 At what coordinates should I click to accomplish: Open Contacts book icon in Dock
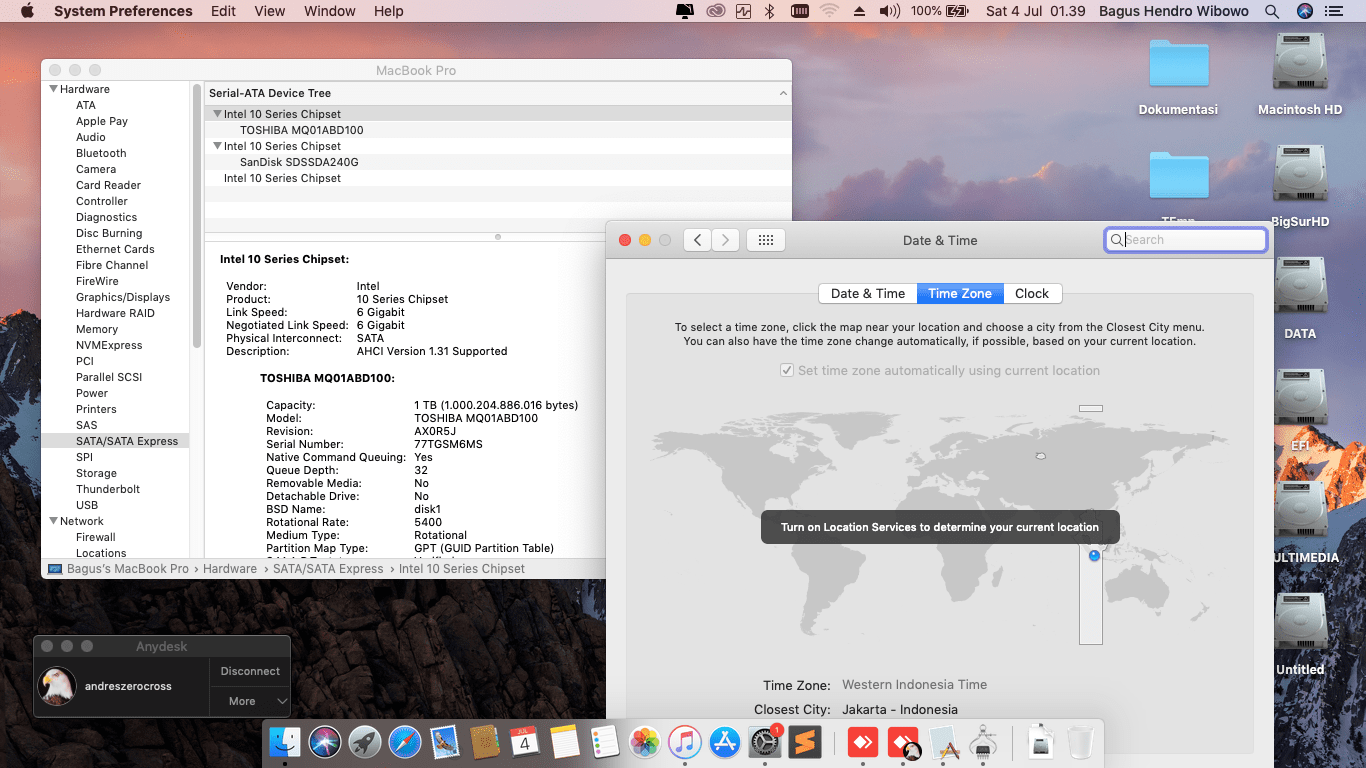pyautogui.click(x=485, y=742)
